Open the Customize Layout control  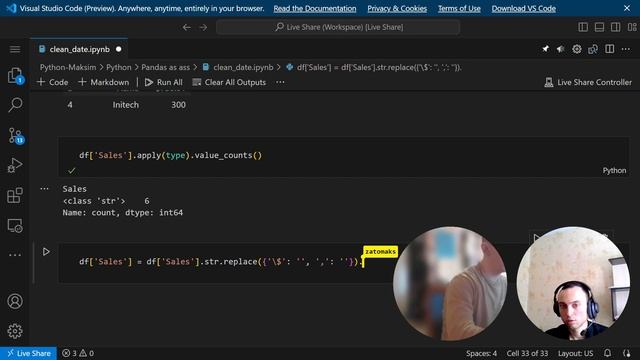pos(632,27)
